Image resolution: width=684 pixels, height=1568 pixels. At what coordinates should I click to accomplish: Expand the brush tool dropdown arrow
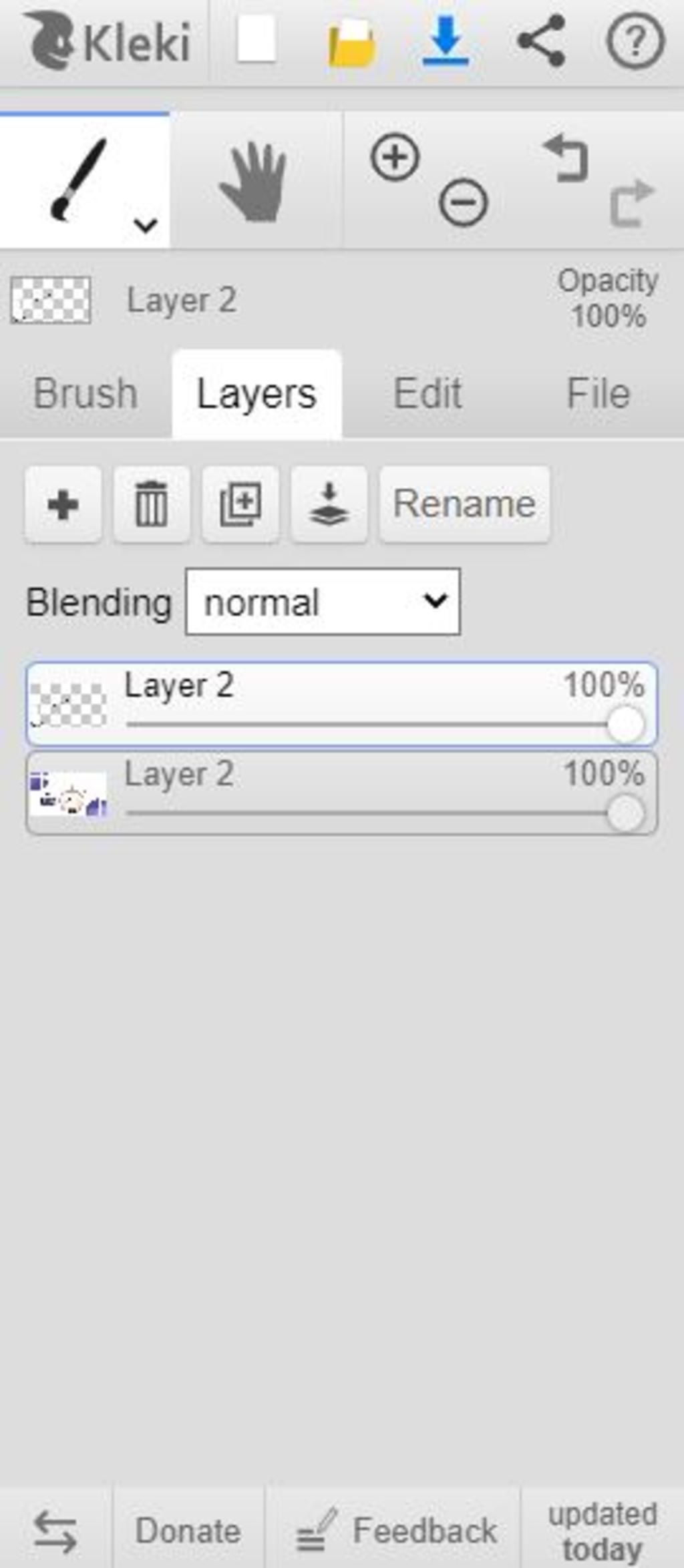coord(145,225)
